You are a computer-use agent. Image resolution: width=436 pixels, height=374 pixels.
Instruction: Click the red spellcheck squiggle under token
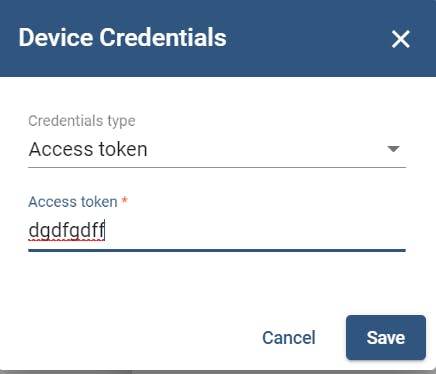(x=67, y=239)
